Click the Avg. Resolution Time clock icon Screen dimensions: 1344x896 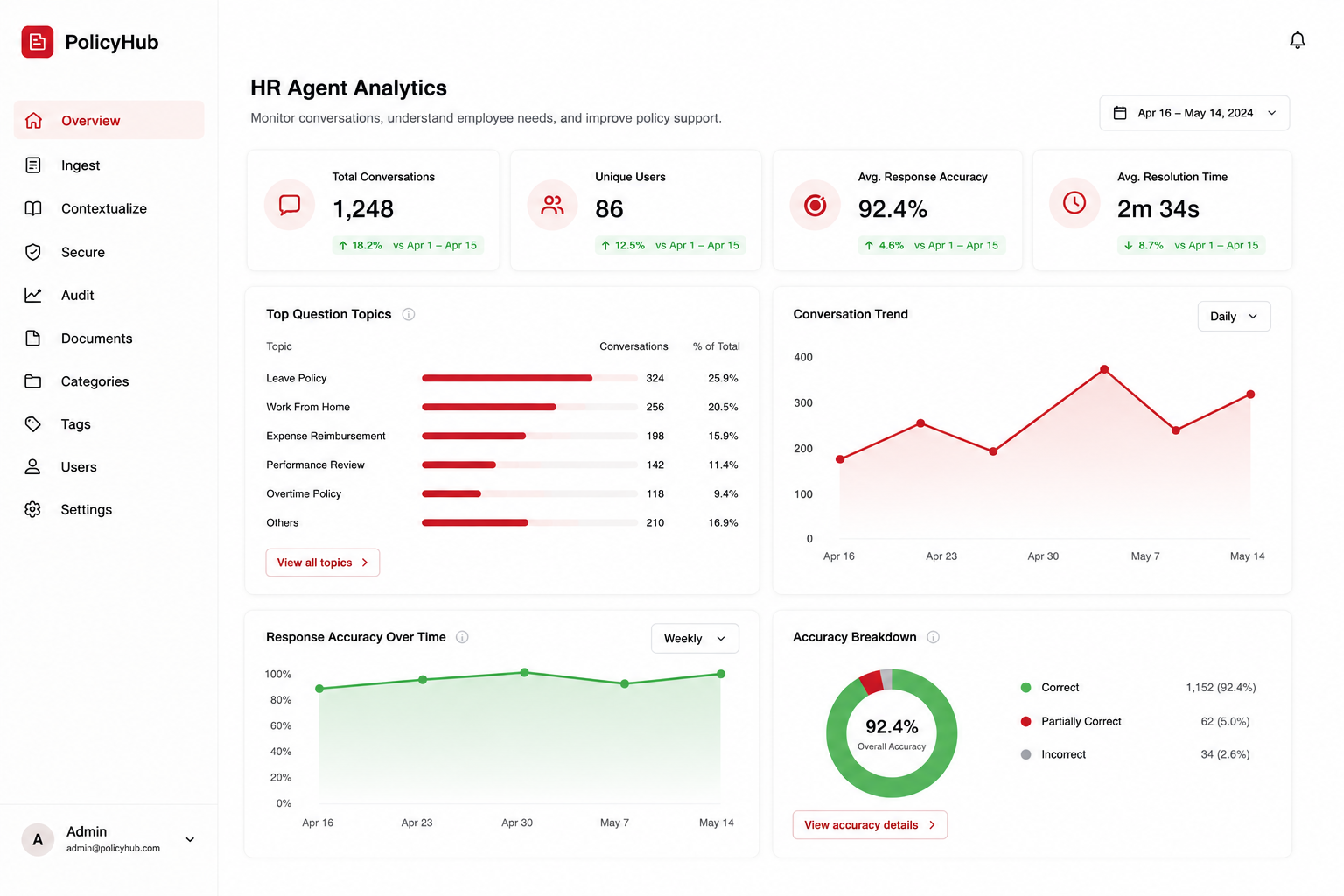(1074, 203)
